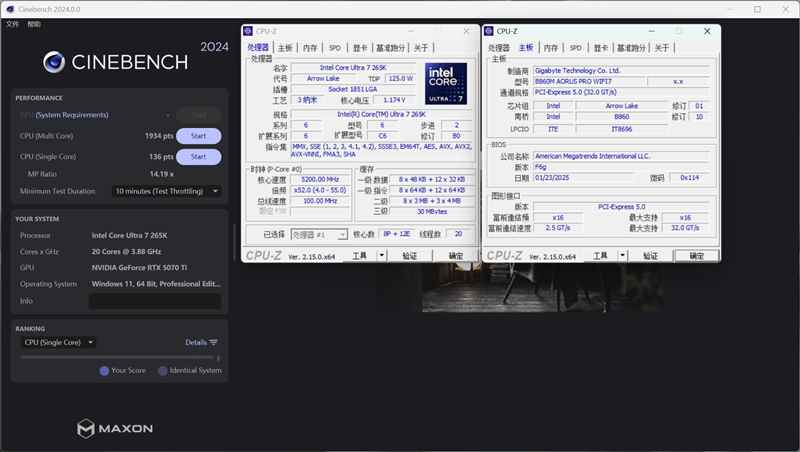
Task: Switch to 内存 tab in left CPU-Z
Action: pyautogui.click(x=310, y=47)
